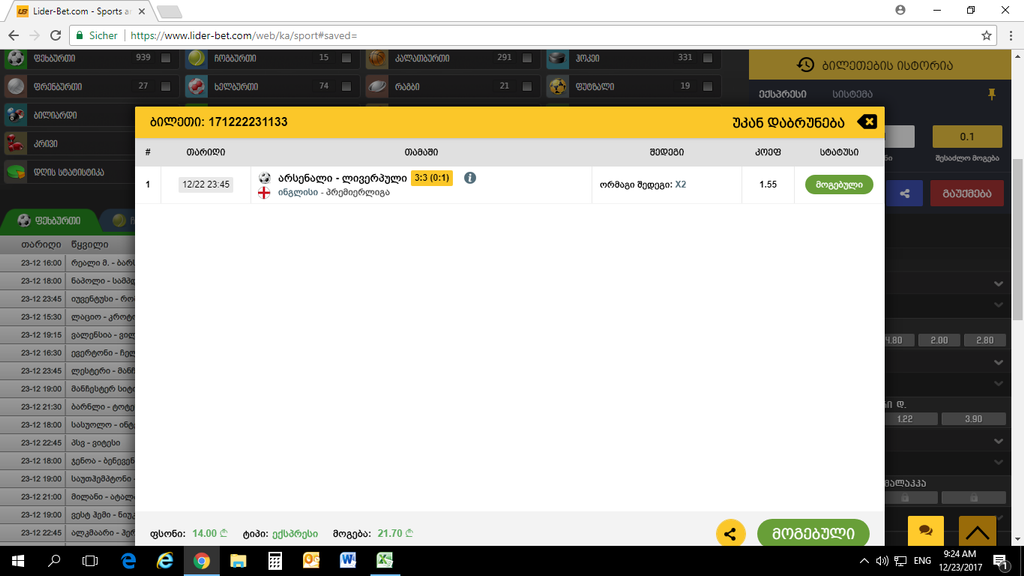Click the basketball კალათბურთი icon
Viewport: 1024px width, 576px height.
(377, 58)
